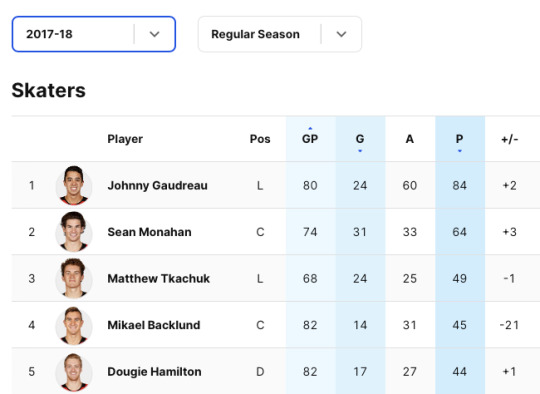
Task: Click the chevron beside 2017-18
Action: pos(155,34)
